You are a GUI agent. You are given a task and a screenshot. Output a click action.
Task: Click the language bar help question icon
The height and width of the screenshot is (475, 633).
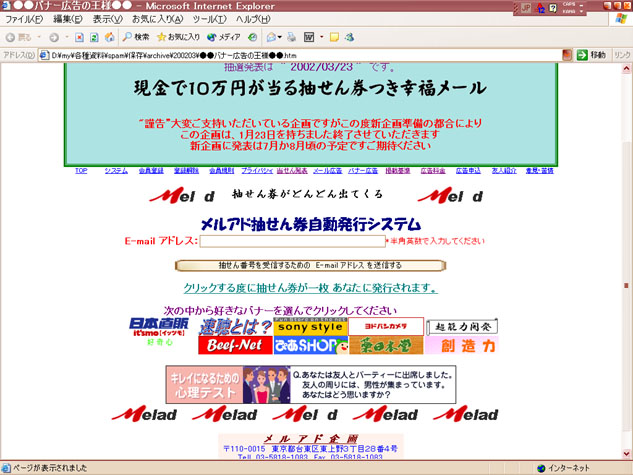(553, 8)
